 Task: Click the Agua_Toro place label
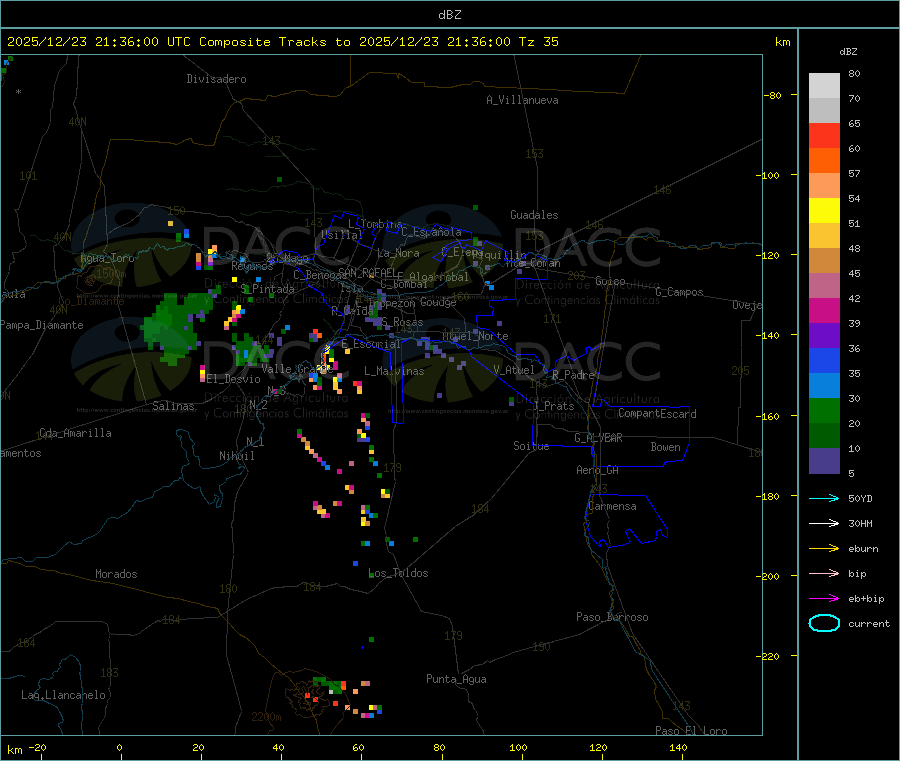107,258
